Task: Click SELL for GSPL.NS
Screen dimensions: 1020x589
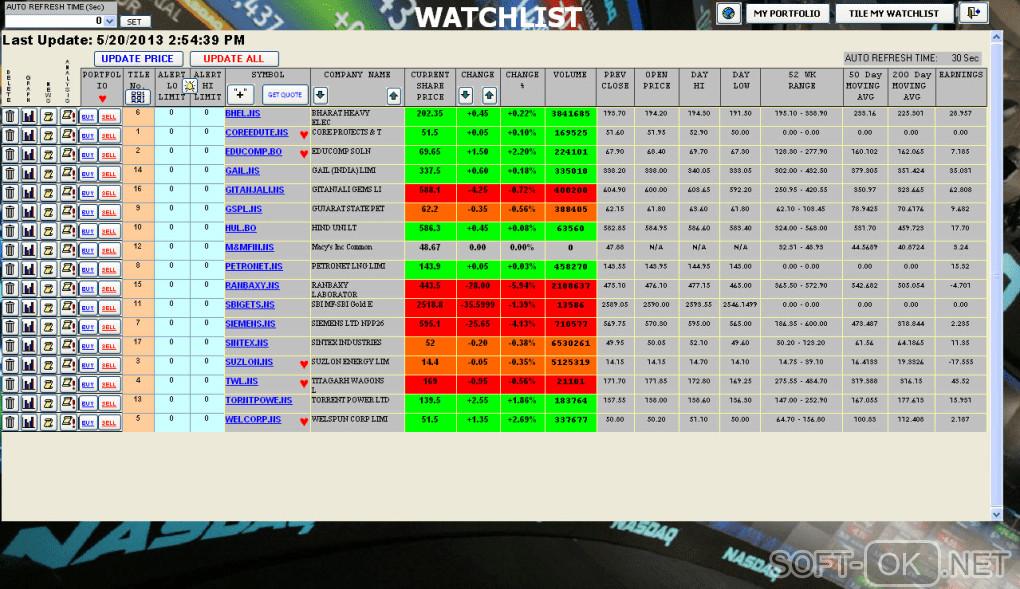Action: (109, 212)
